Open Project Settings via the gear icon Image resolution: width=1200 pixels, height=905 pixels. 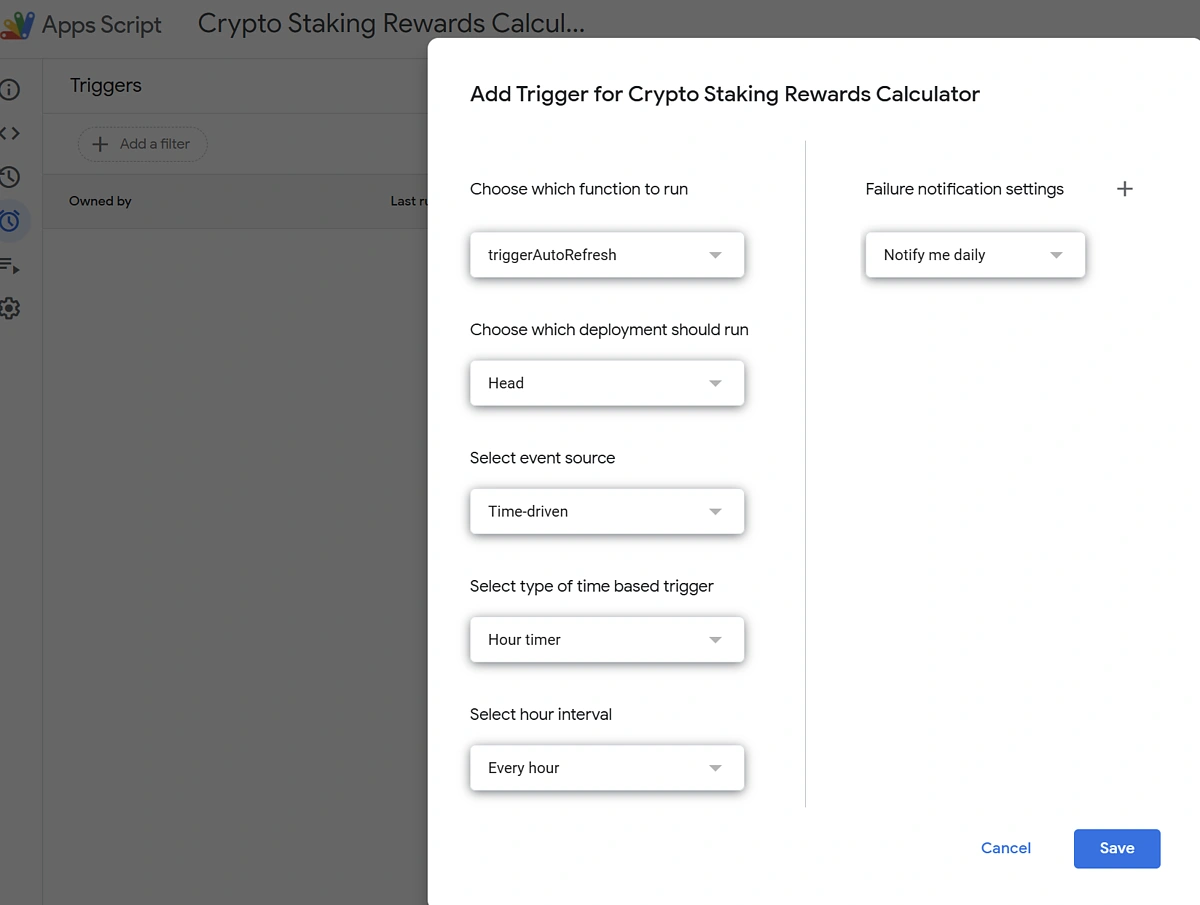(10, 308)
